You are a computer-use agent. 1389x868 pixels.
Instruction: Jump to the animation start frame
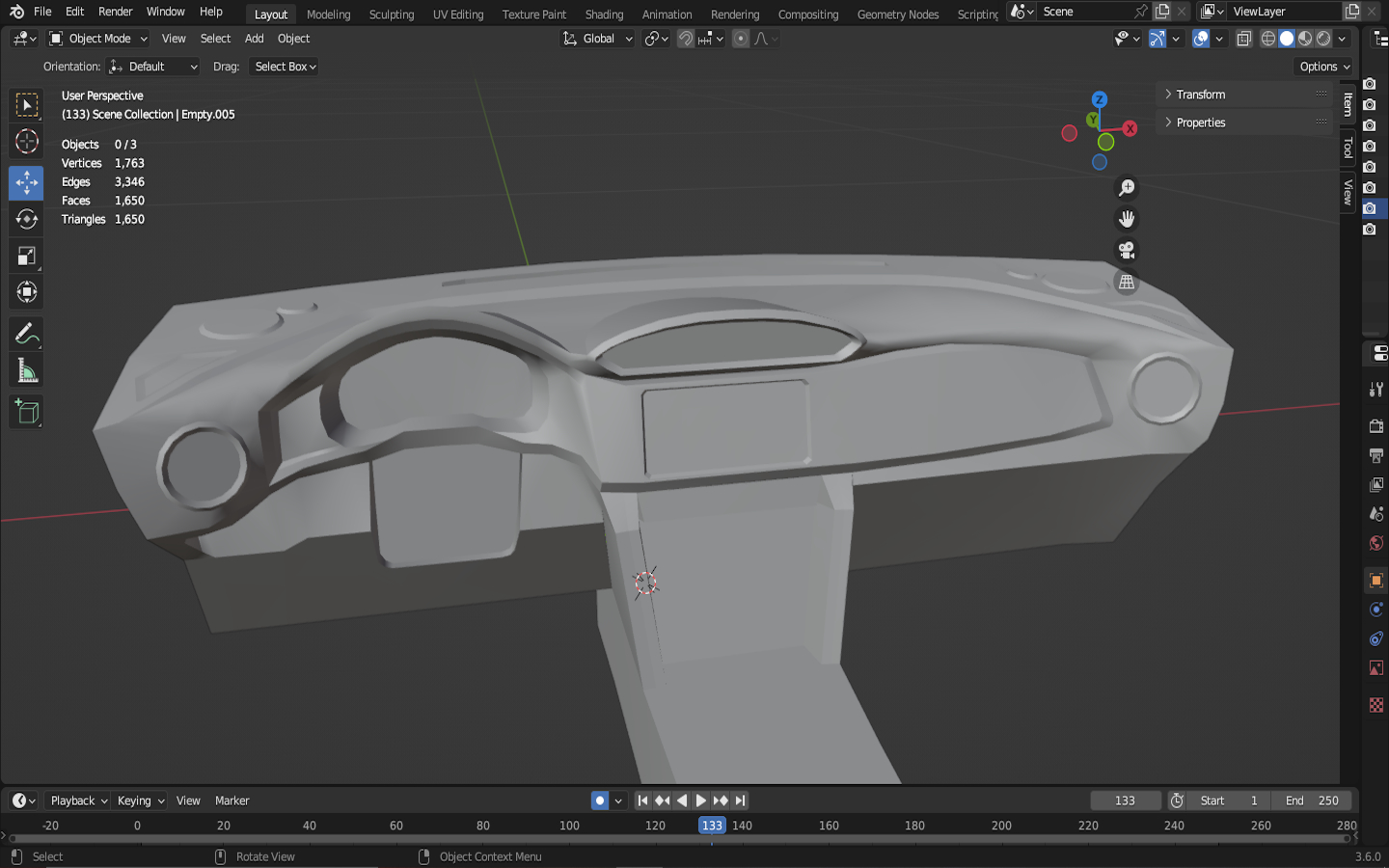coord(642,800)
